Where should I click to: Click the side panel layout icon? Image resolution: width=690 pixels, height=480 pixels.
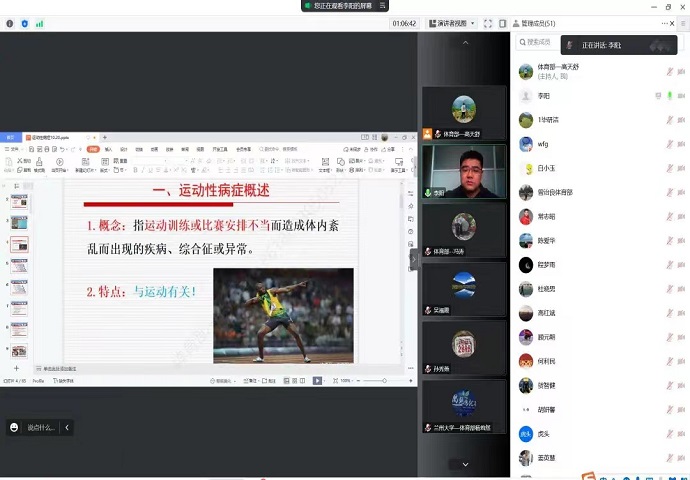(502, 23)
